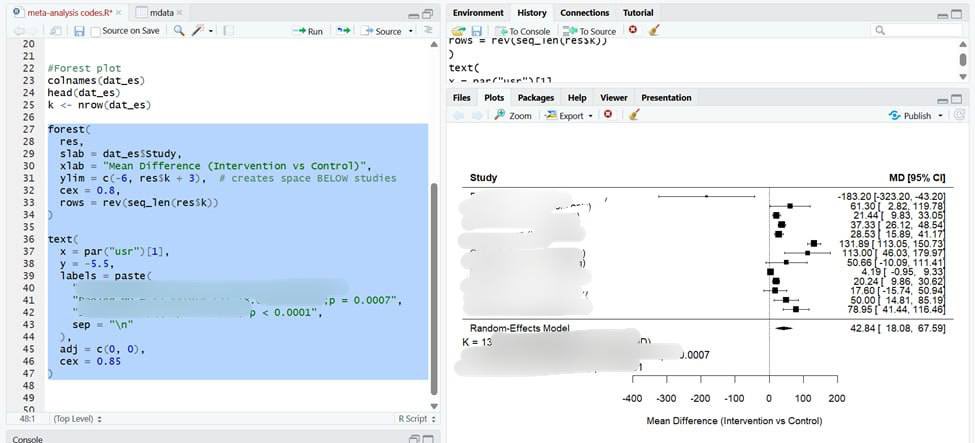Open the Environment tab
The image size is (975, 443).
pos(478,12)
